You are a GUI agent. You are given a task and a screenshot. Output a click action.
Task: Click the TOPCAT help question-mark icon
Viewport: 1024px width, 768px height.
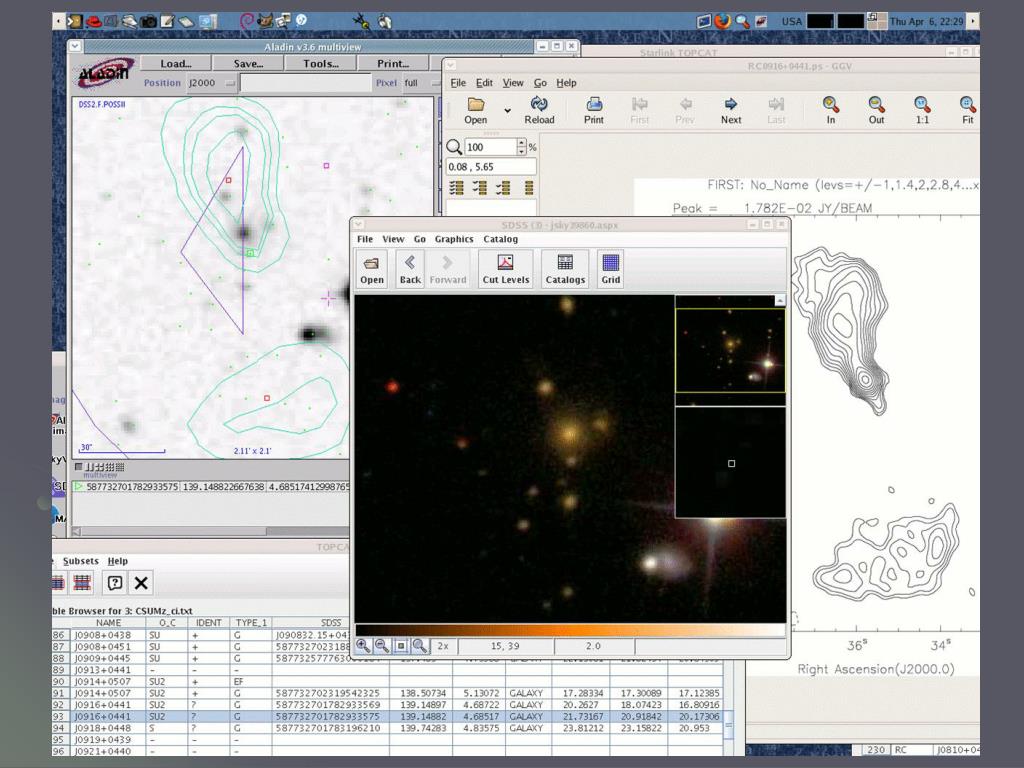pos(115,583)
